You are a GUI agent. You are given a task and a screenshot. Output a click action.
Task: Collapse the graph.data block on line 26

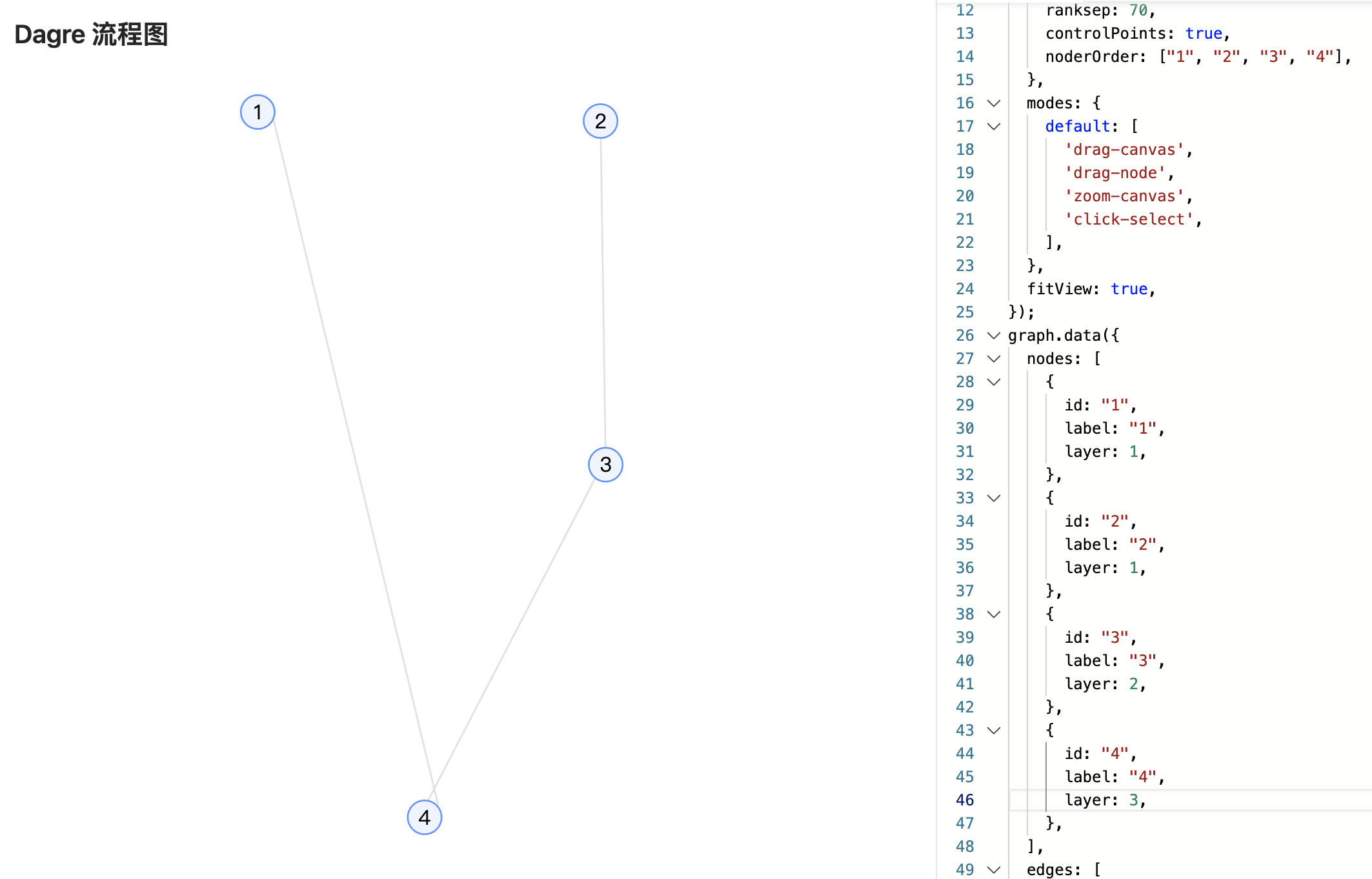[x=994, y=336]
